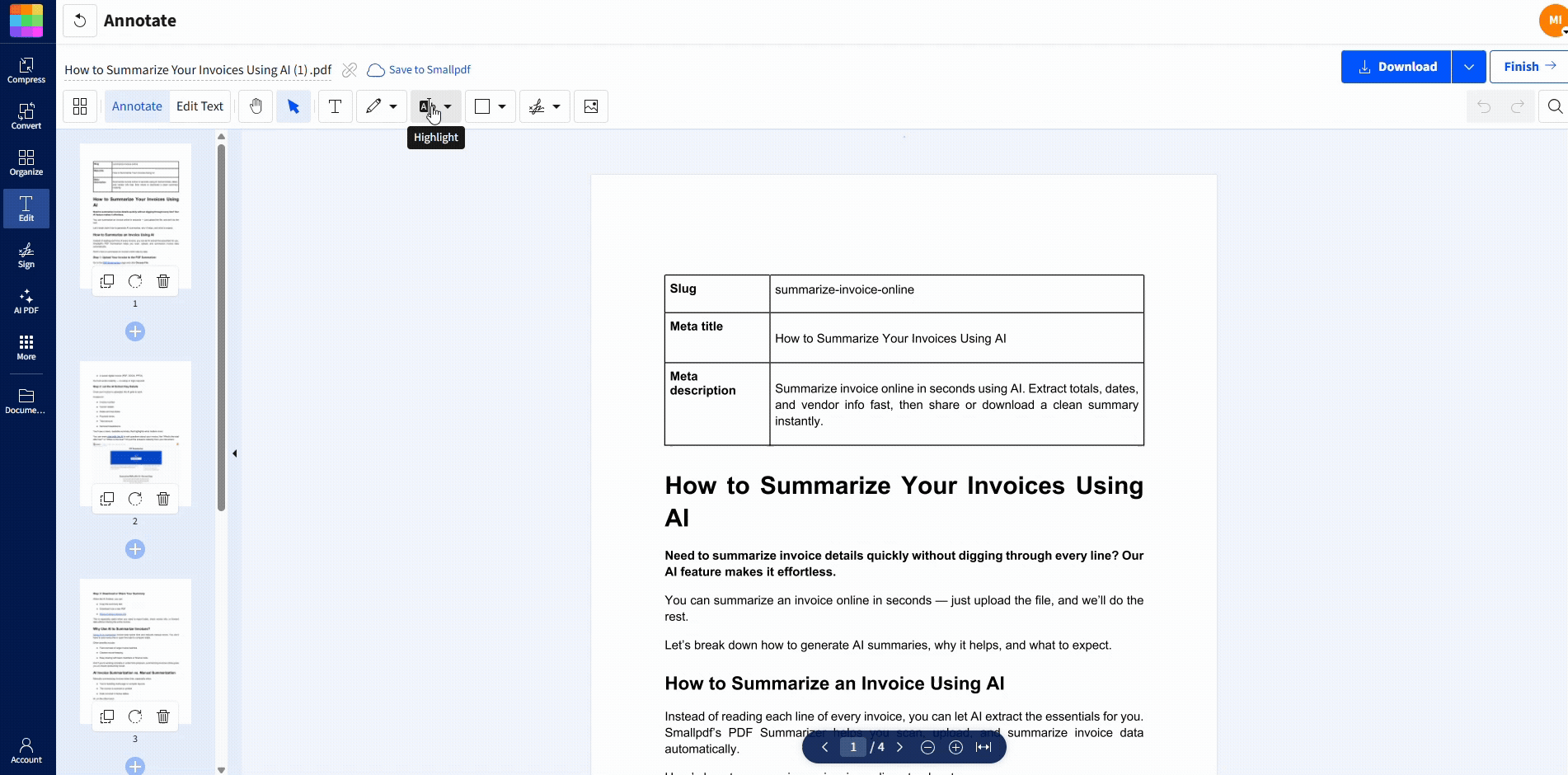The image size is (1568, 775).
Task: Expand the shape tool dropdown
Action: [501, 106]
